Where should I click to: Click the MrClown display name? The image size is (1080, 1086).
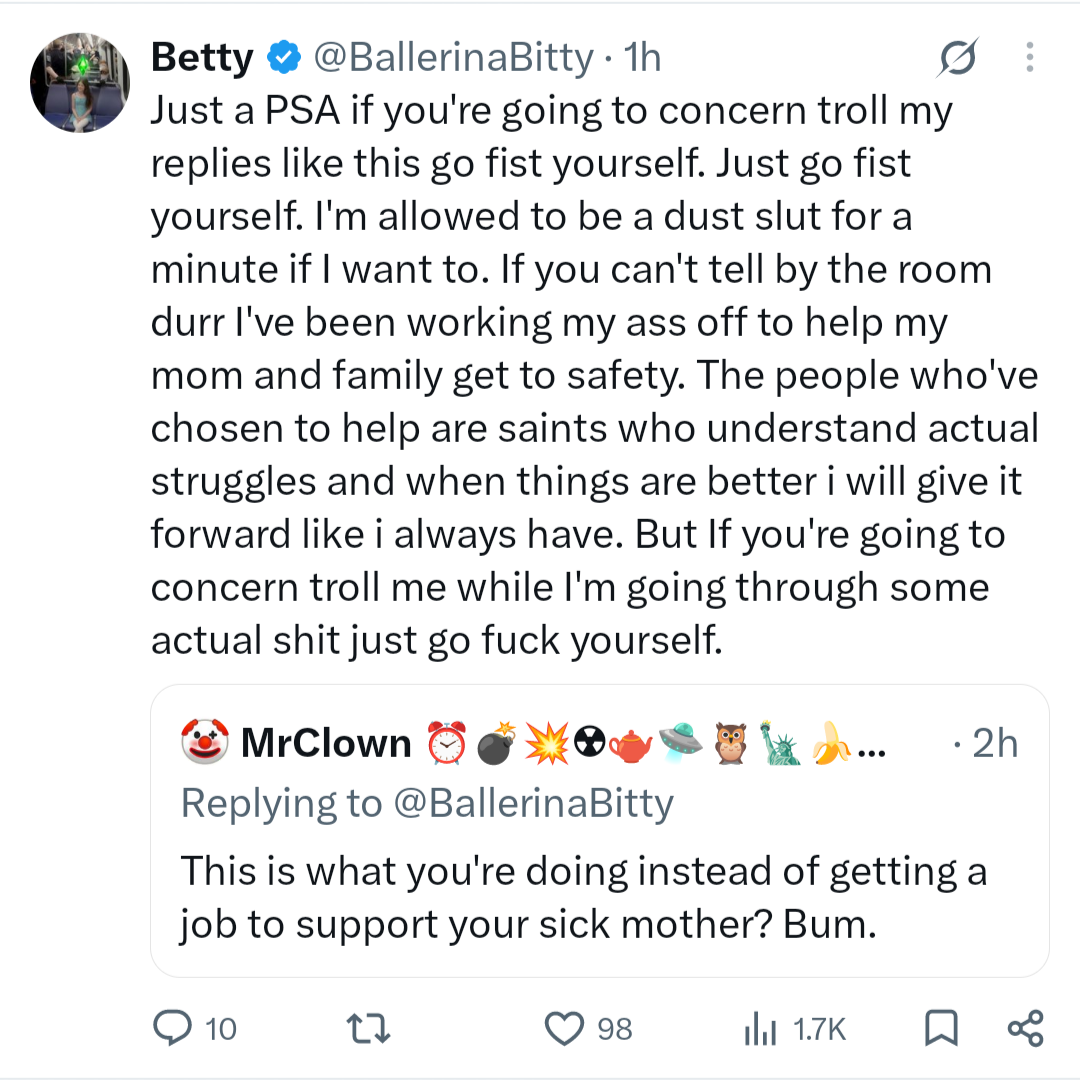[x=326, y=743]
